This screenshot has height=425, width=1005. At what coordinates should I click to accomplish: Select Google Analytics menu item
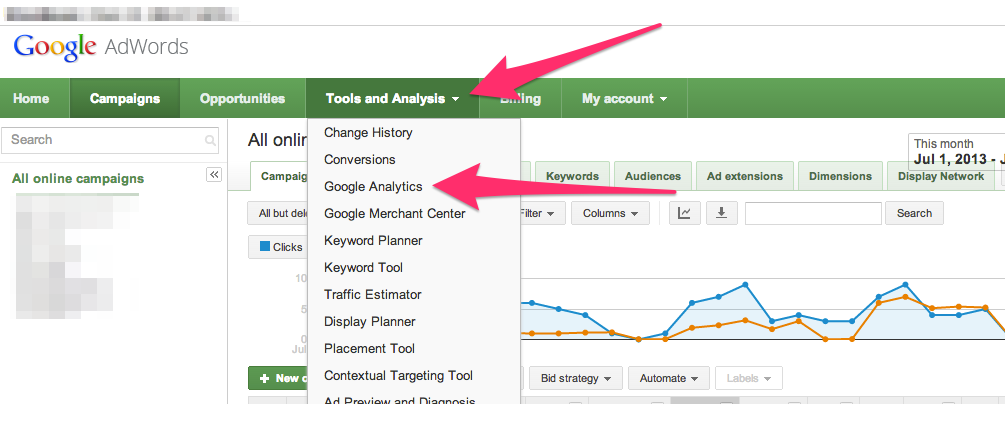(373, 187)
